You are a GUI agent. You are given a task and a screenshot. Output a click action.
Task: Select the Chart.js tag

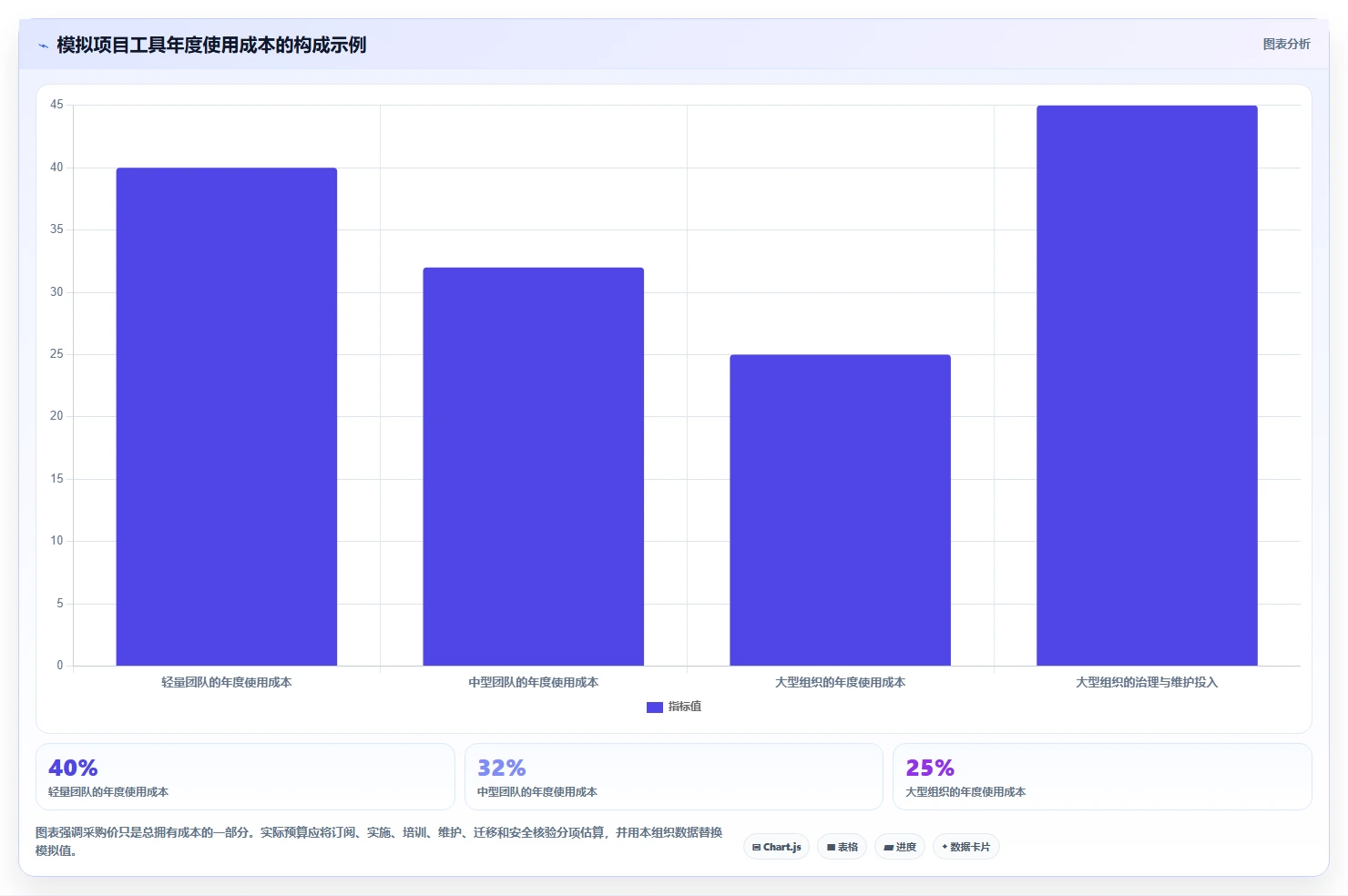point(776,847)
